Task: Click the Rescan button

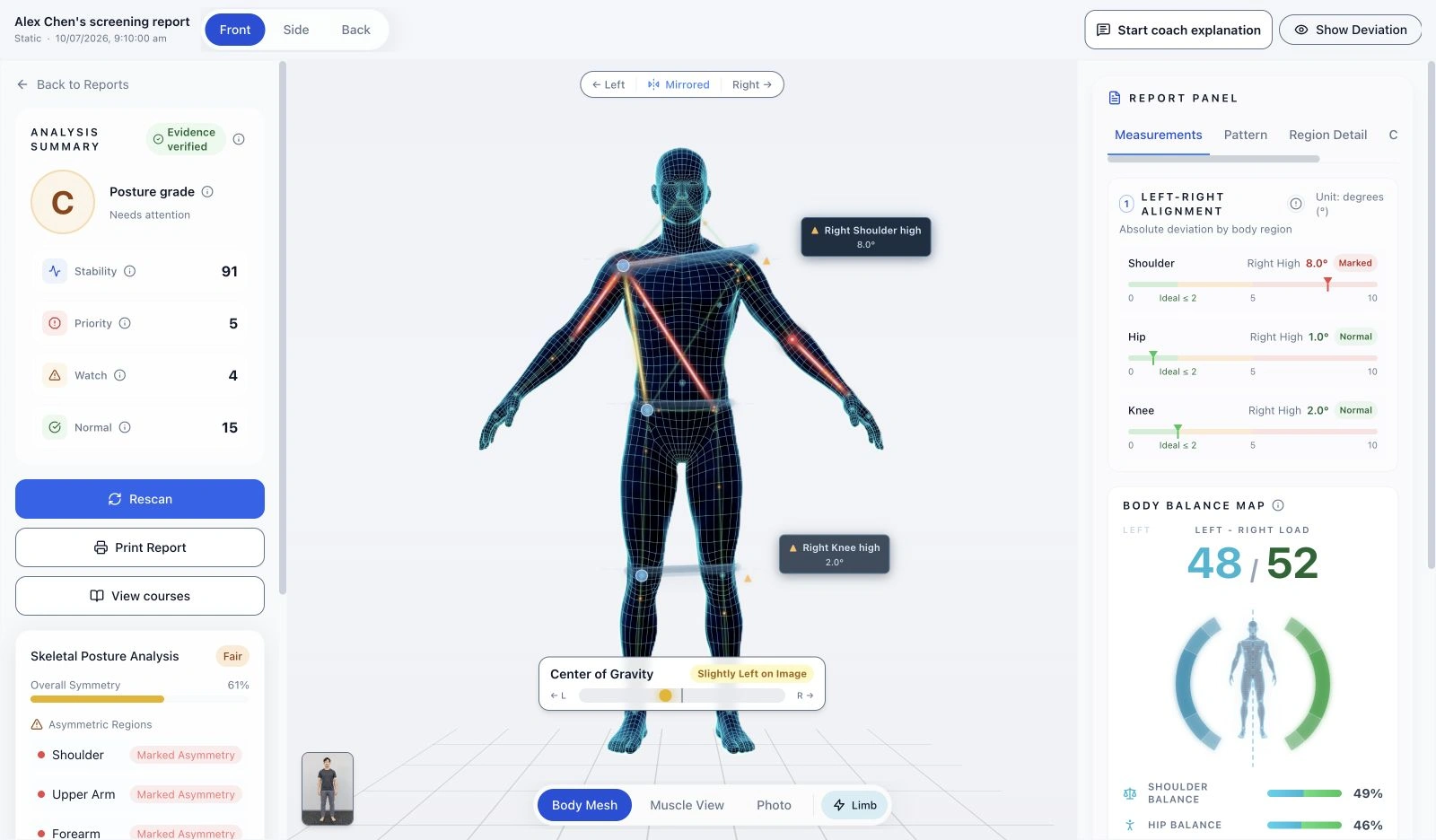Action: [x=140, y=499]
